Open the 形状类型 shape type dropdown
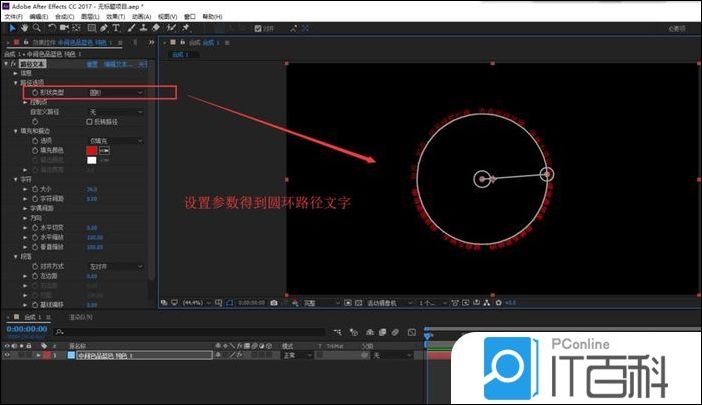Viewport: 702px width, 405px height. point(115,93)
